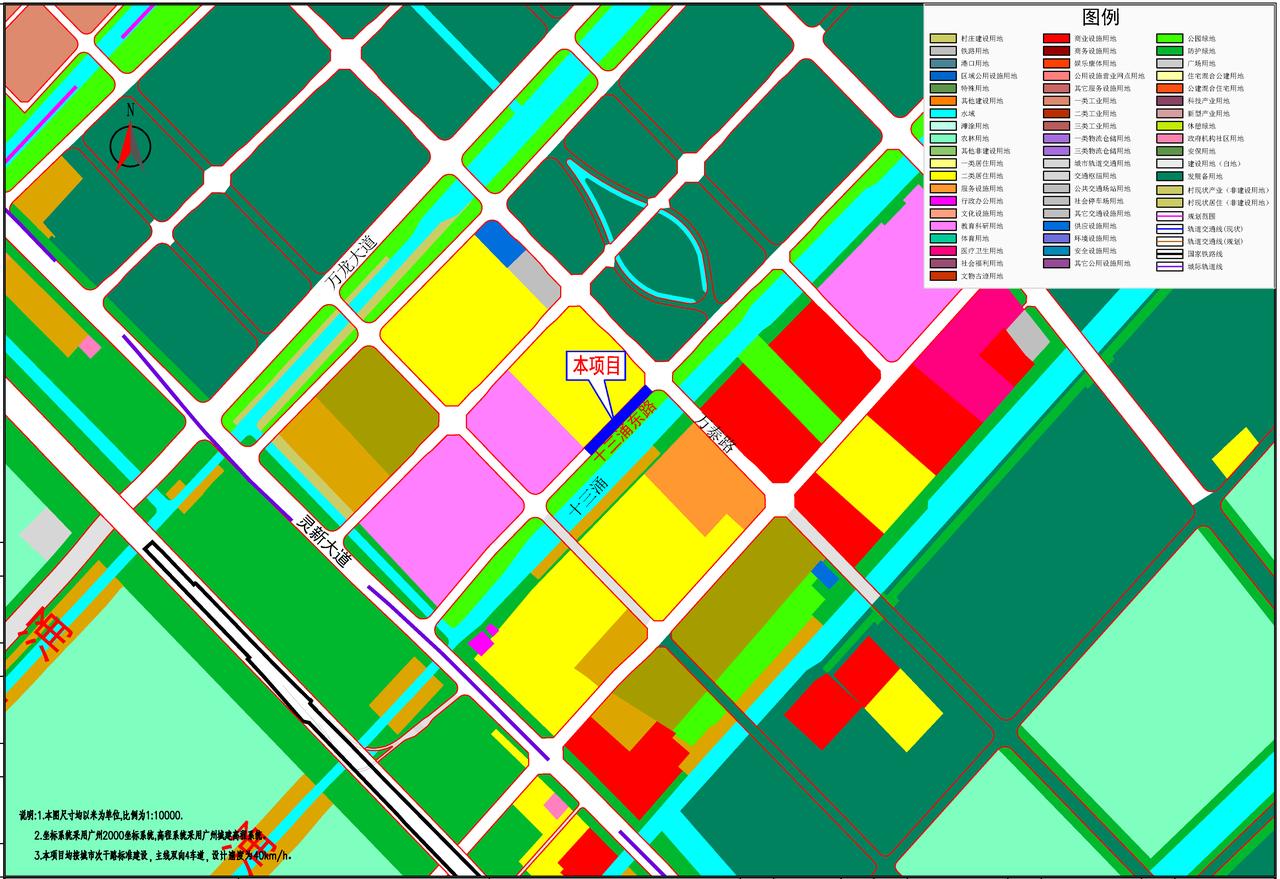1280x879 pixels.
Task: Select the 商务设施用地 legend swatch
Action: point(1057,51)
